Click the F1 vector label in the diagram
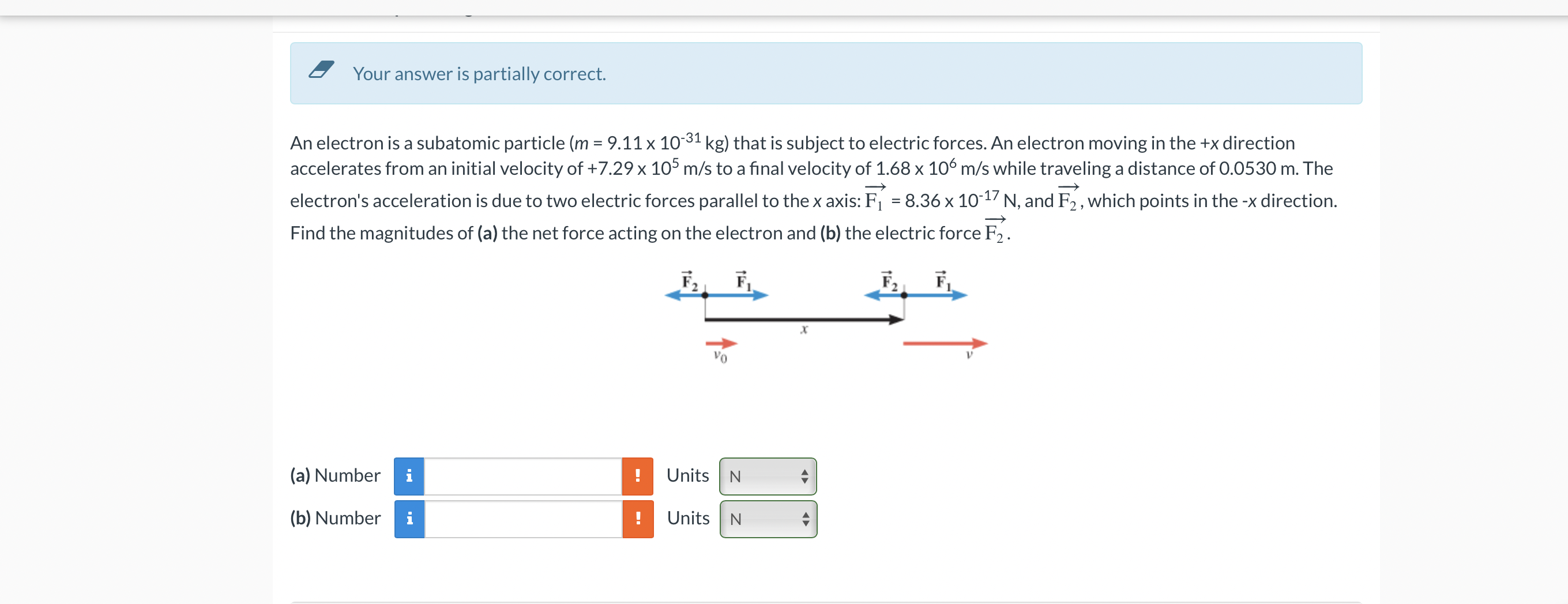The image size is (1568, 604). 741,282
